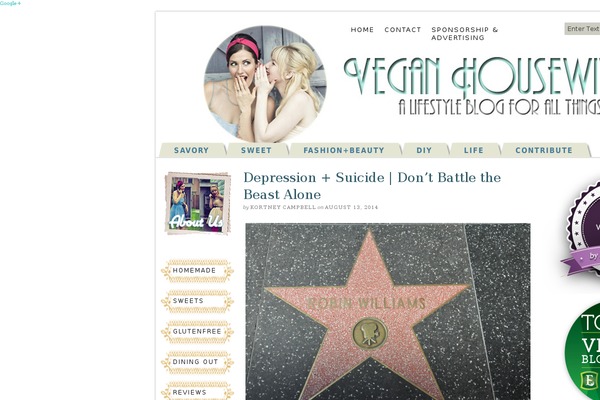Select the DIY tab

(x=424, y=150)
